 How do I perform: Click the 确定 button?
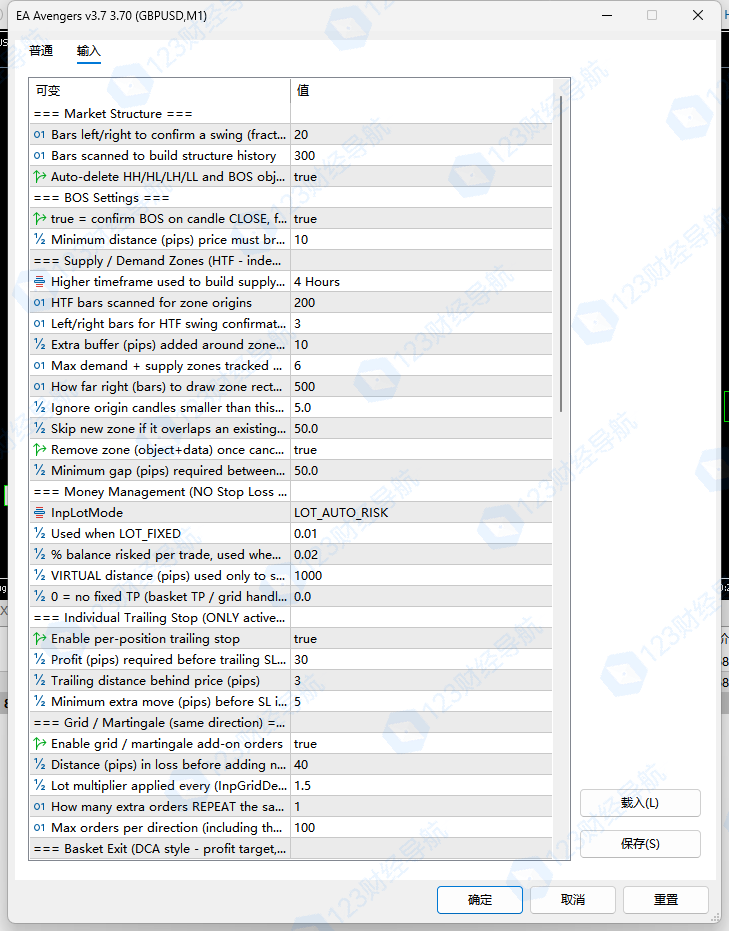pos(480,900)
